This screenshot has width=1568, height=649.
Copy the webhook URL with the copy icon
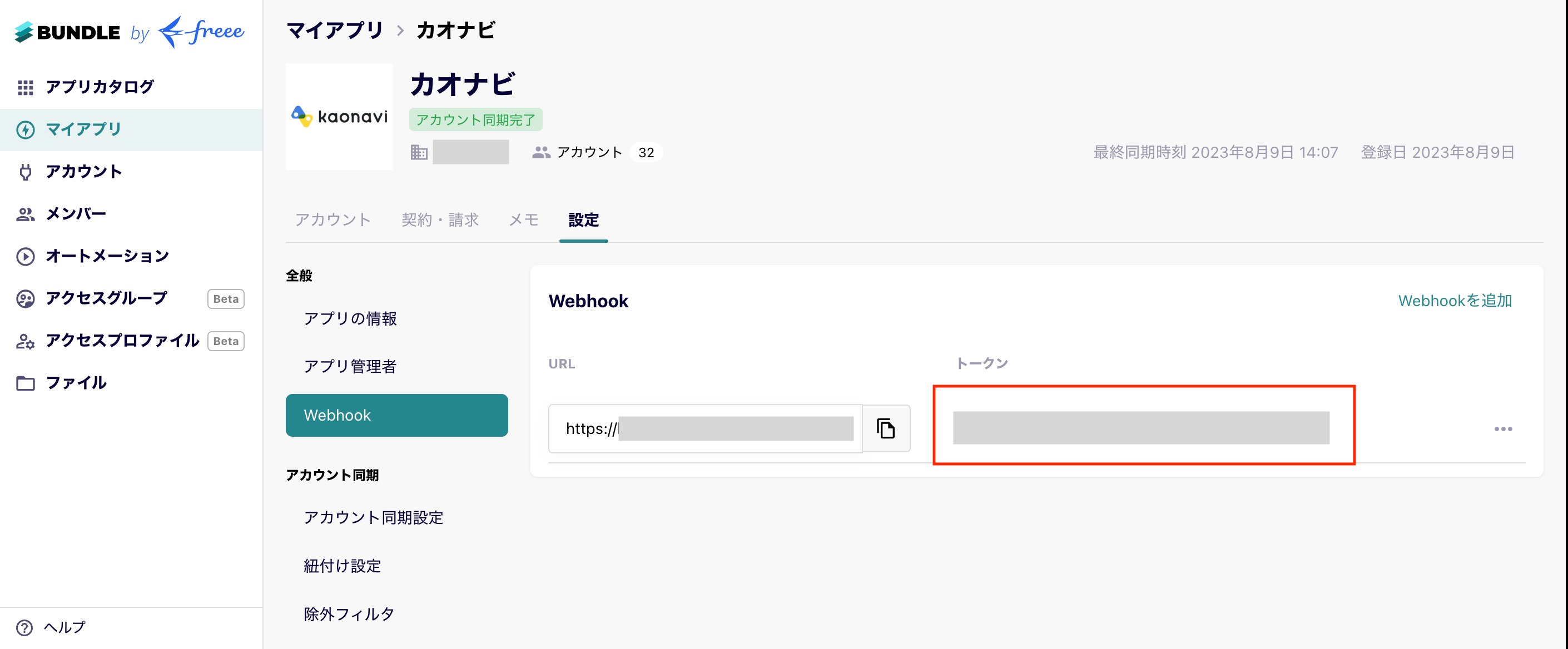(886, 428)
